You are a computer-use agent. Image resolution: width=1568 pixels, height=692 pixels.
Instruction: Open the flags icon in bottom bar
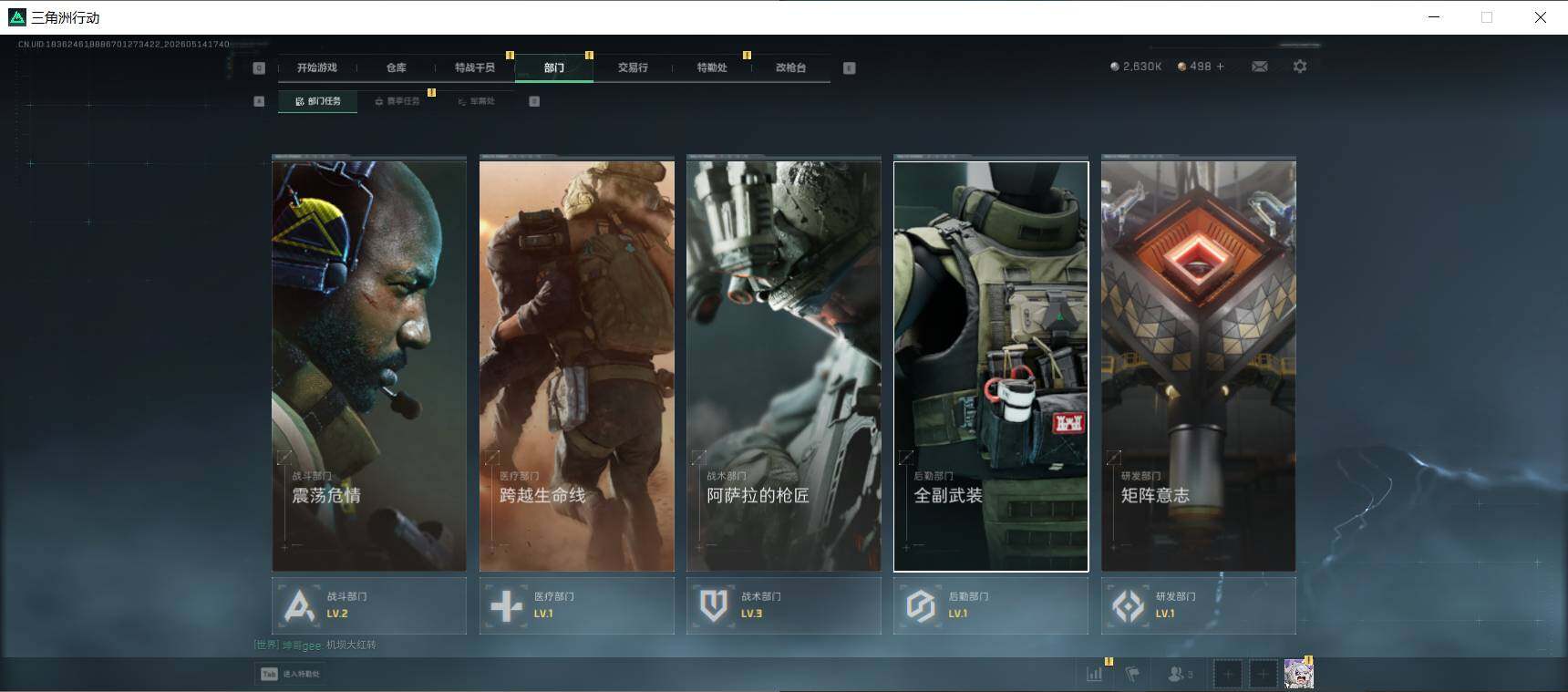[x=1132, y=674]
